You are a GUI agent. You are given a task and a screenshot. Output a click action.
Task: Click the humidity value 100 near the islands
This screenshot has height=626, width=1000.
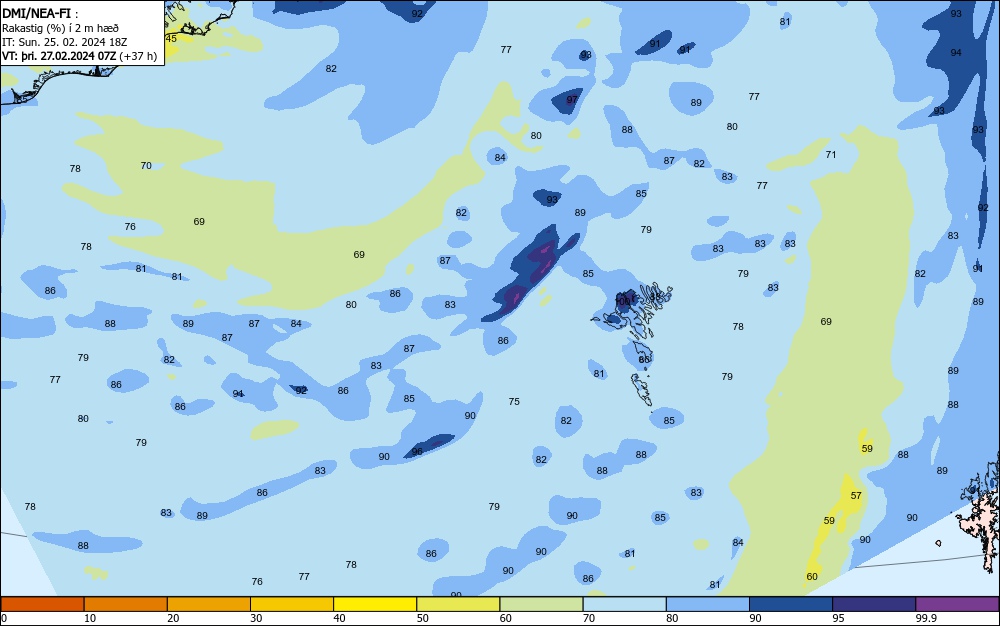click(623, 300)
